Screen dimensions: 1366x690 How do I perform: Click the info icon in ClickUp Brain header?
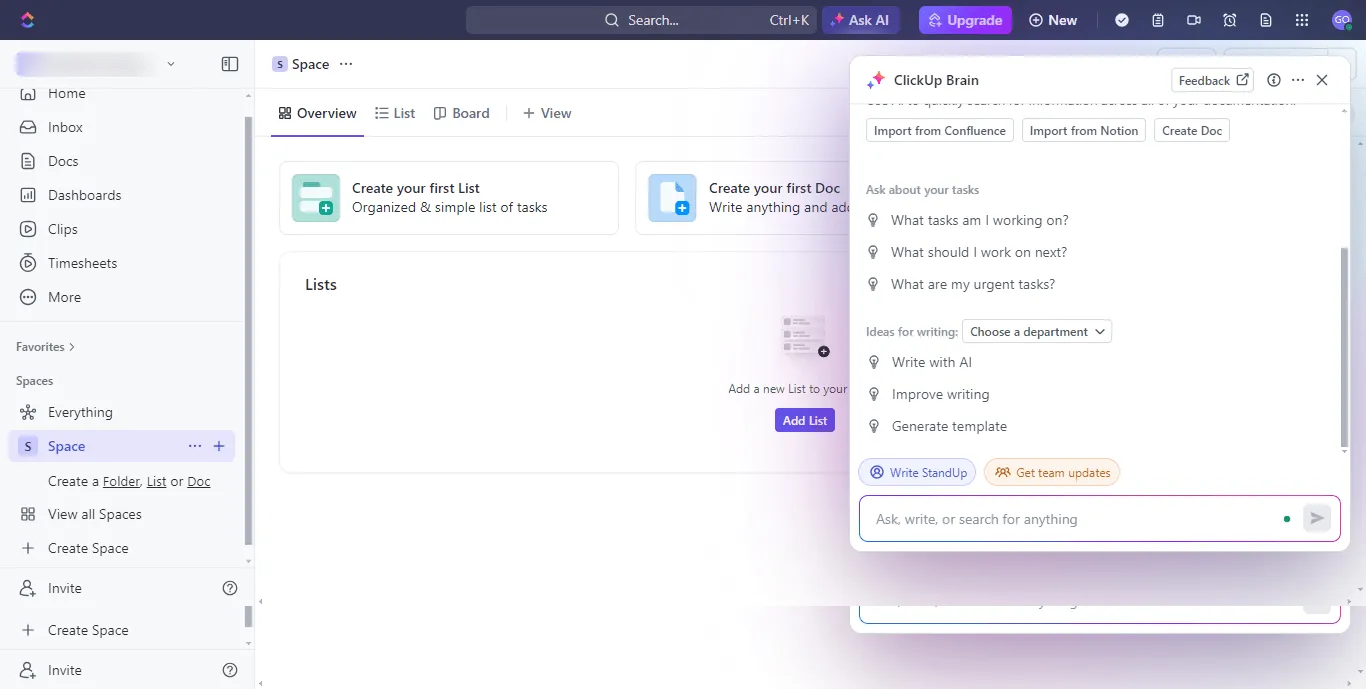click(1274, 80)
